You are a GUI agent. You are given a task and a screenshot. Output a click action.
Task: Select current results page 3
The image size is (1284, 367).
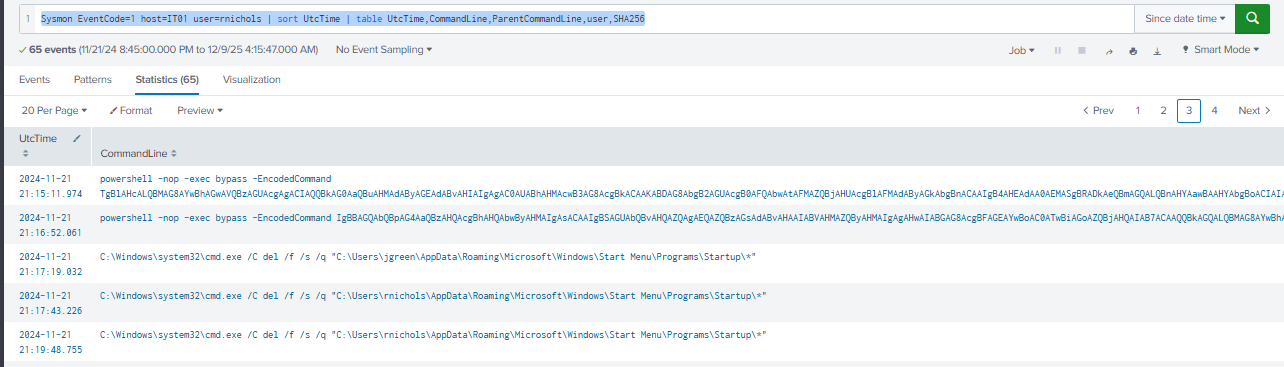click(x=1189, y=111)
